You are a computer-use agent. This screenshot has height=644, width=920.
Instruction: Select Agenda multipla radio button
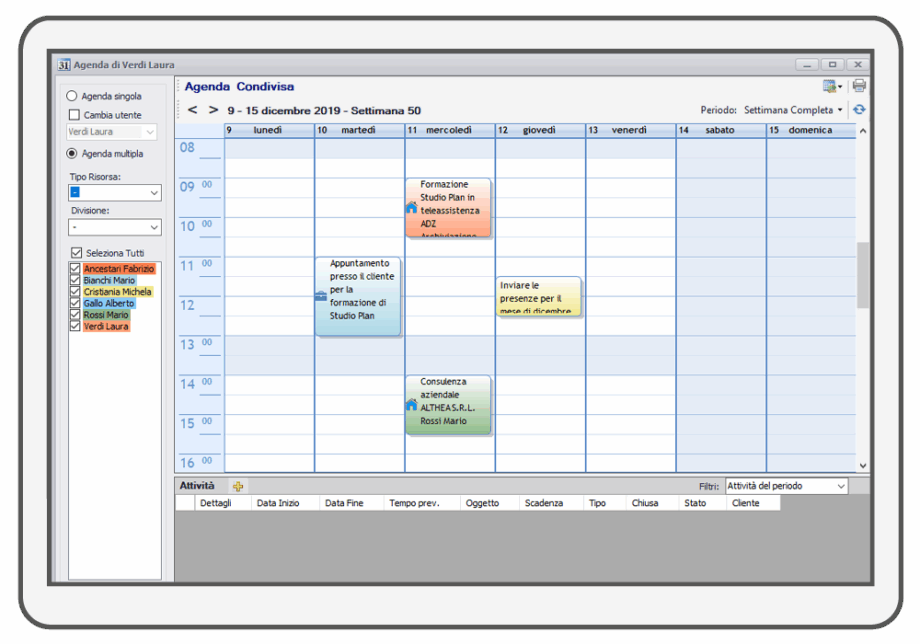pyautogui.click(x=72, y=153)
